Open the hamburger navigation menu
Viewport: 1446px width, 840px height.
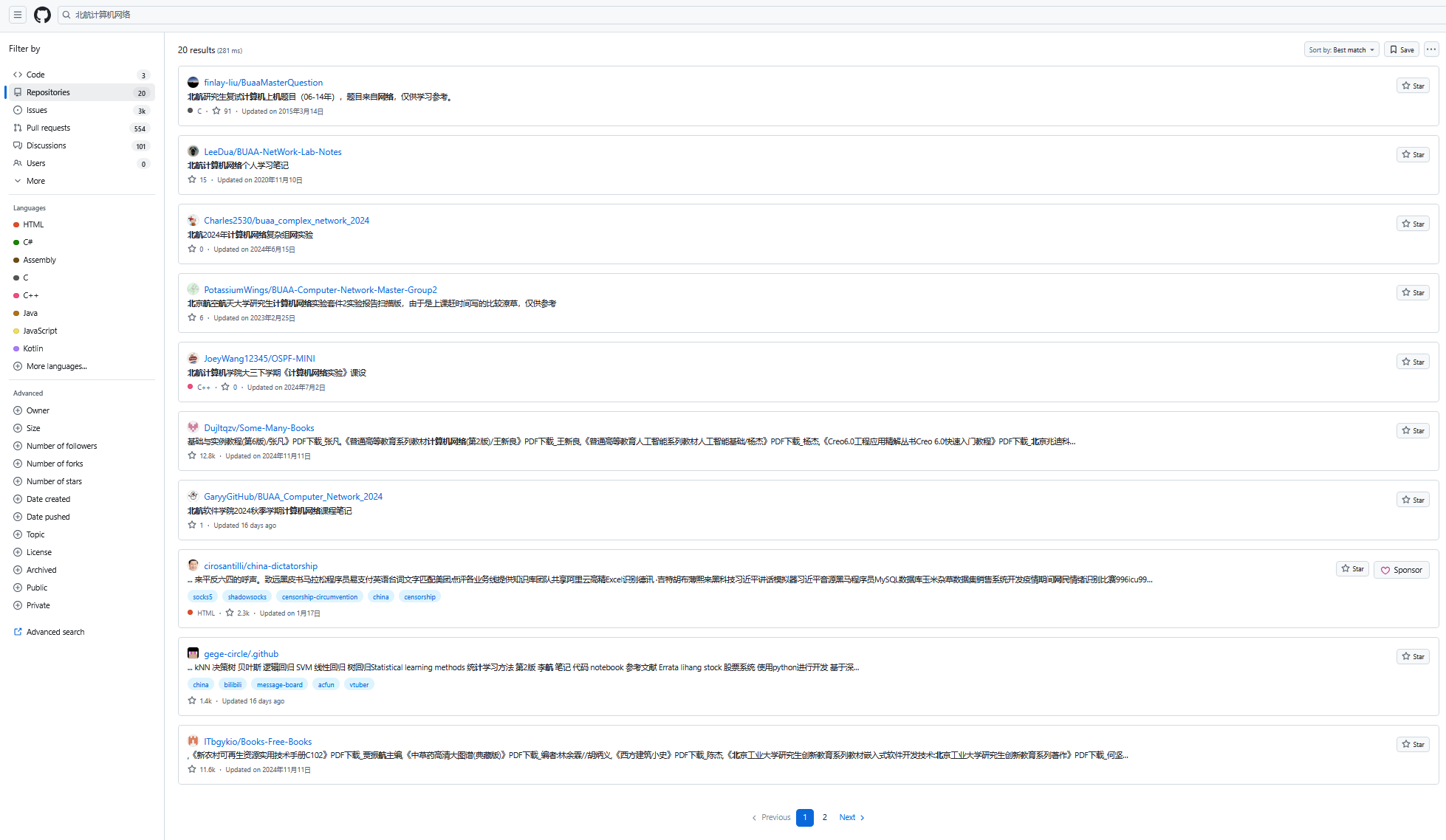(18, 15)
